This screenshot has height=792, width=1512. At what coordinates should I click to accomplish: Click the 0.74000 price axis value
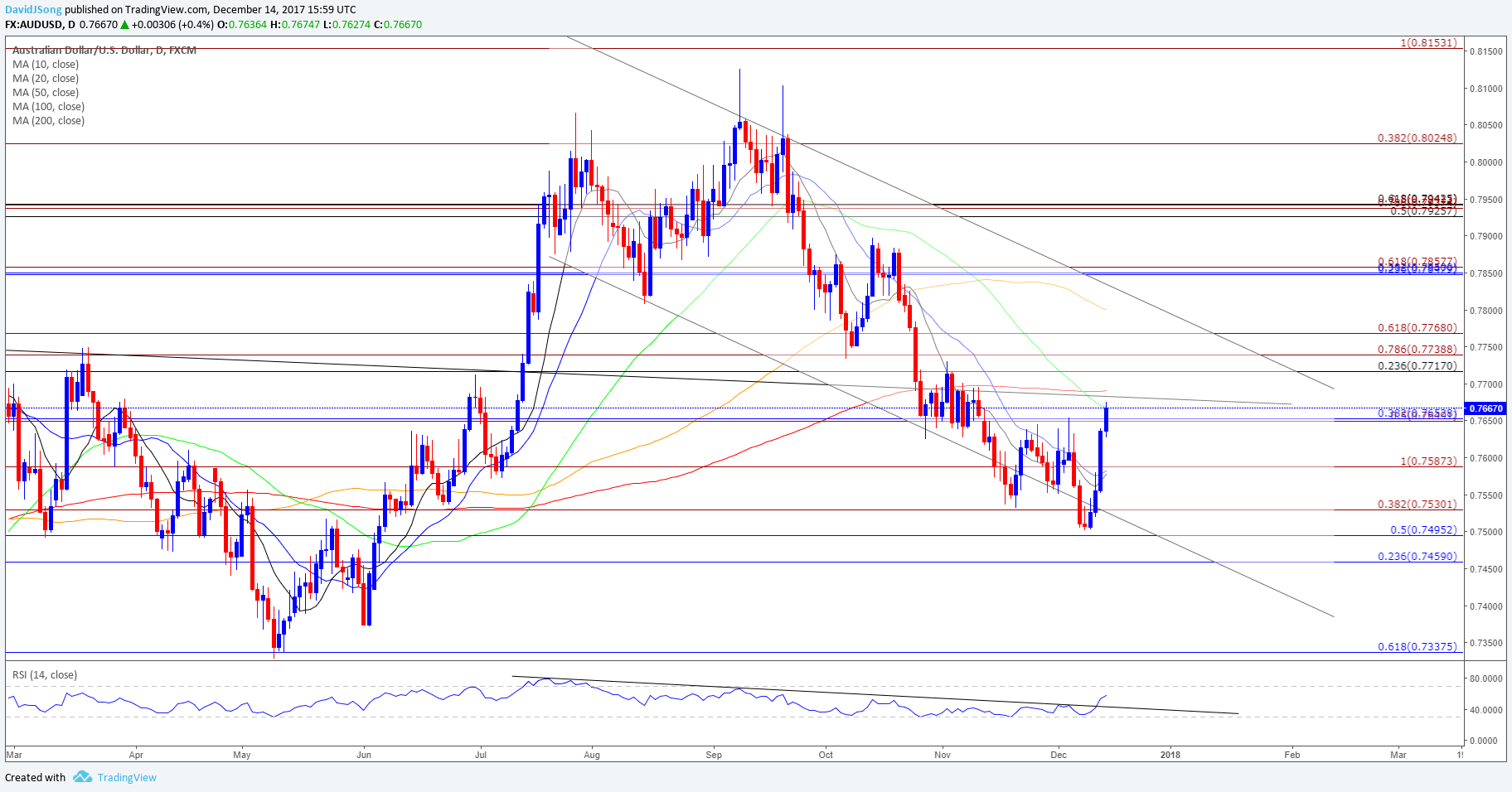1485,606
